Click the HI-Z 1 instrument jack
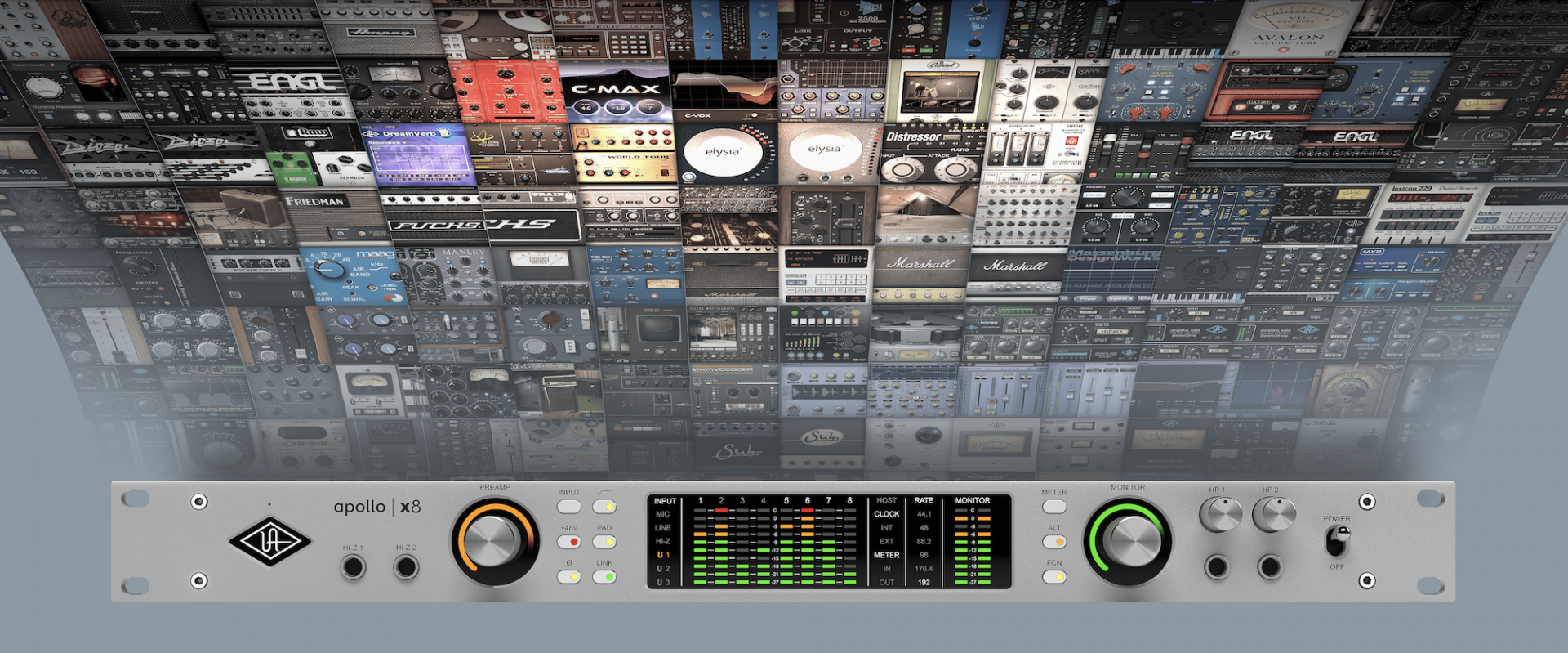 tap(353, 566)
